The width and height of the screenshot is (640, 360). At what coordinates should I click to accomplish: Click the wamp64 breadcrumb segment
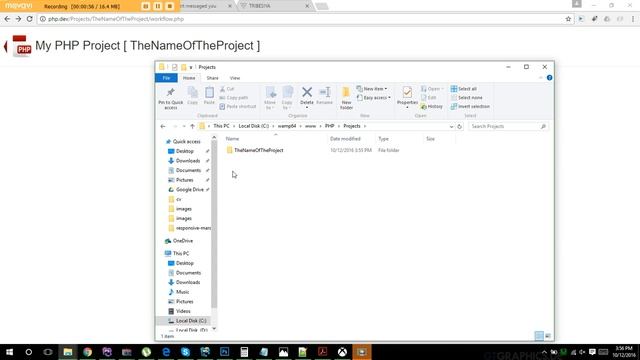(x=287, y=126)
